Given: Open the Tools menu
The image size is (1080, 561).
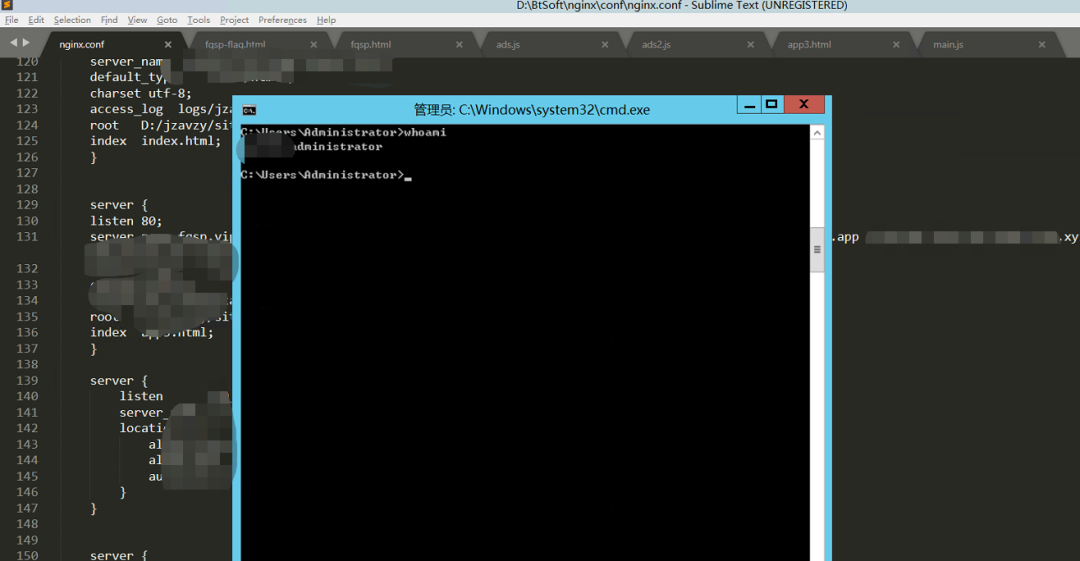Looking at the screenshot, I should 199,20.
